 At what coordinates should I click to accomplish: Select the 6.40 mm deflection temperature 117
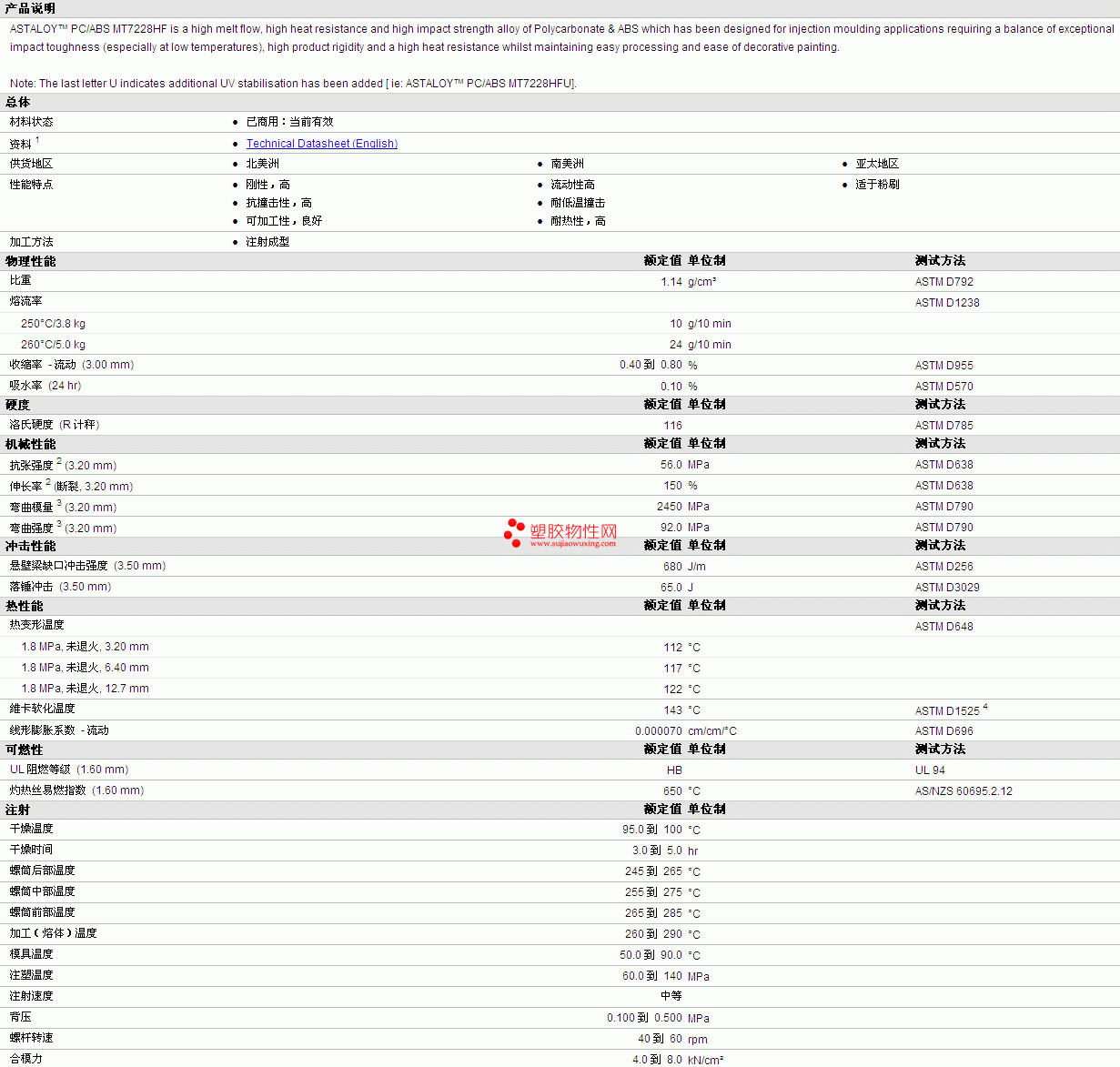tap(672, 669)
